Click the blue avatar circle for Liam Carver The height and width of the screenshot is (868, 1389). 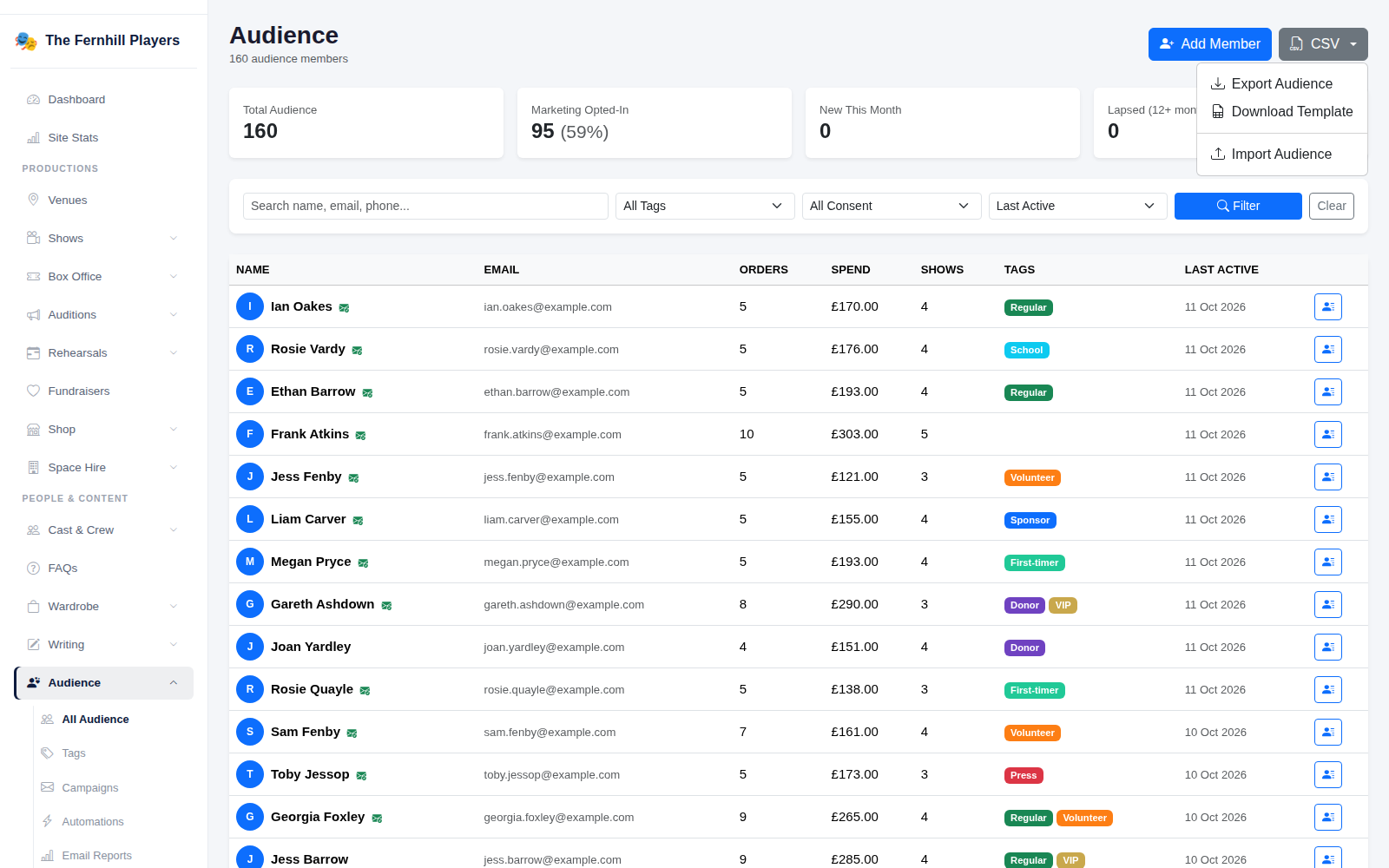tap(250, 519)
